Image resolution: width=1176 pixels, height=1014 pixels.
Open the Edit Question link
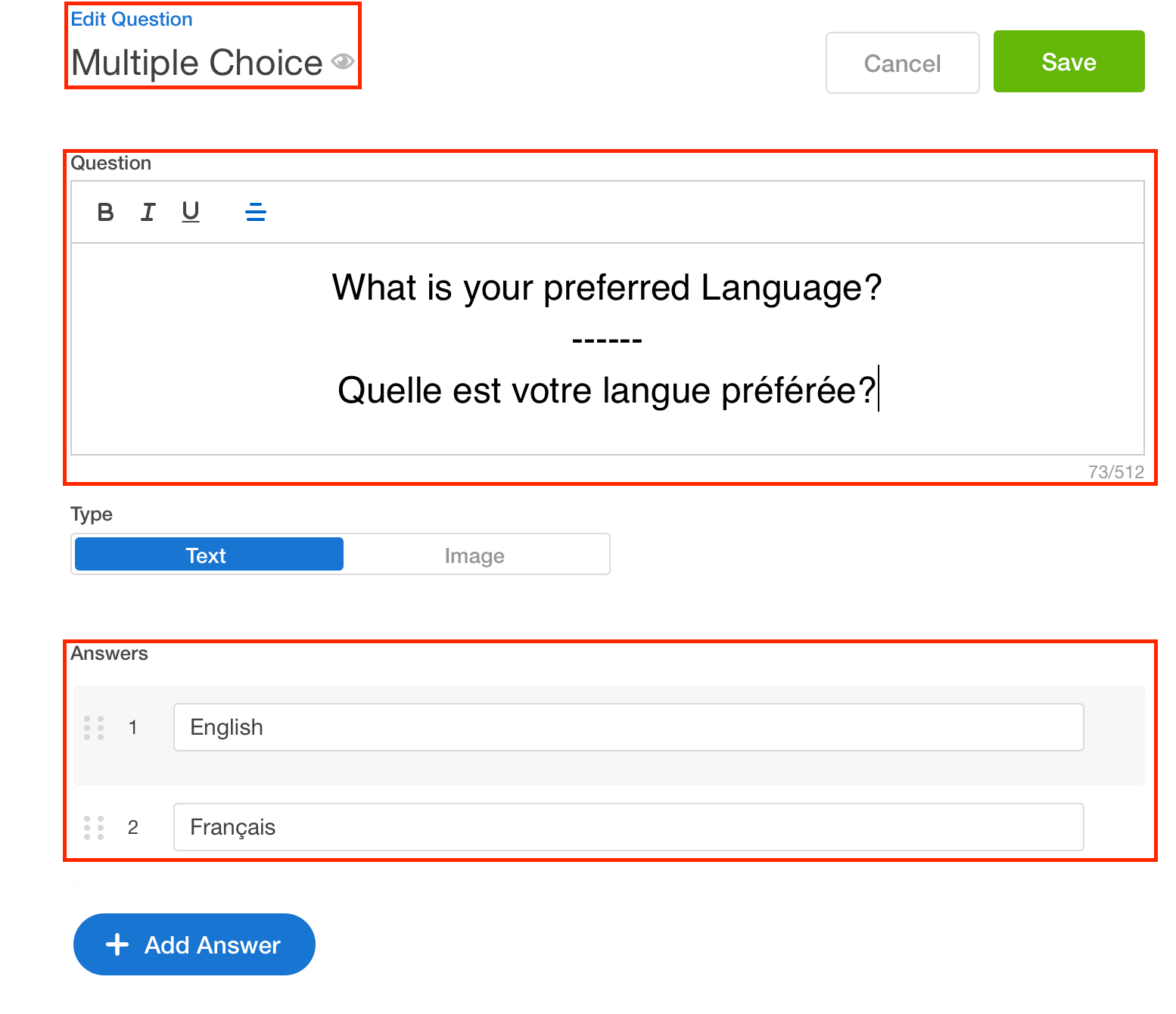(132, 19)
